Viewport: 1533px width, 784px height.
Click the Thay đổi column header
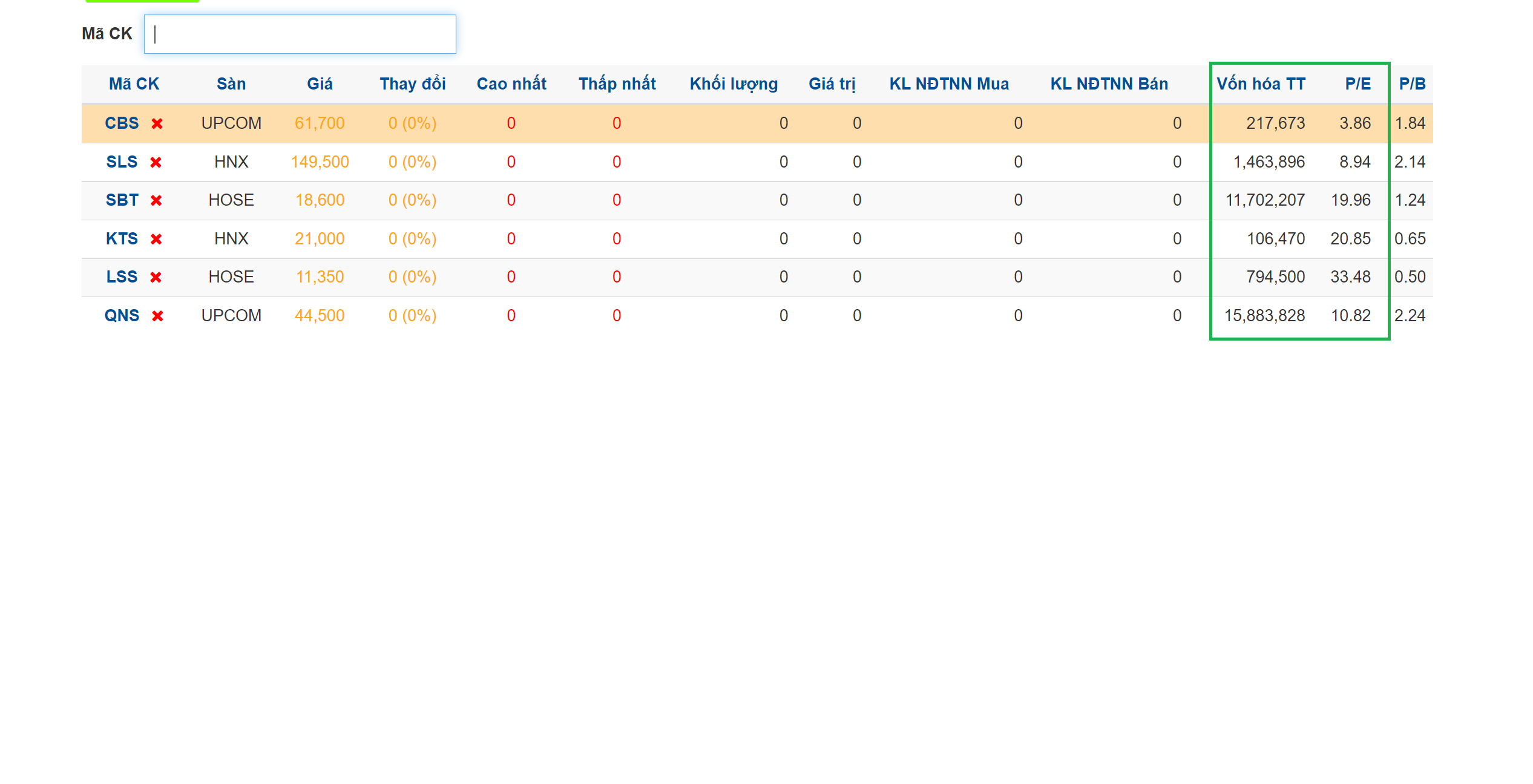pos(412,84)
